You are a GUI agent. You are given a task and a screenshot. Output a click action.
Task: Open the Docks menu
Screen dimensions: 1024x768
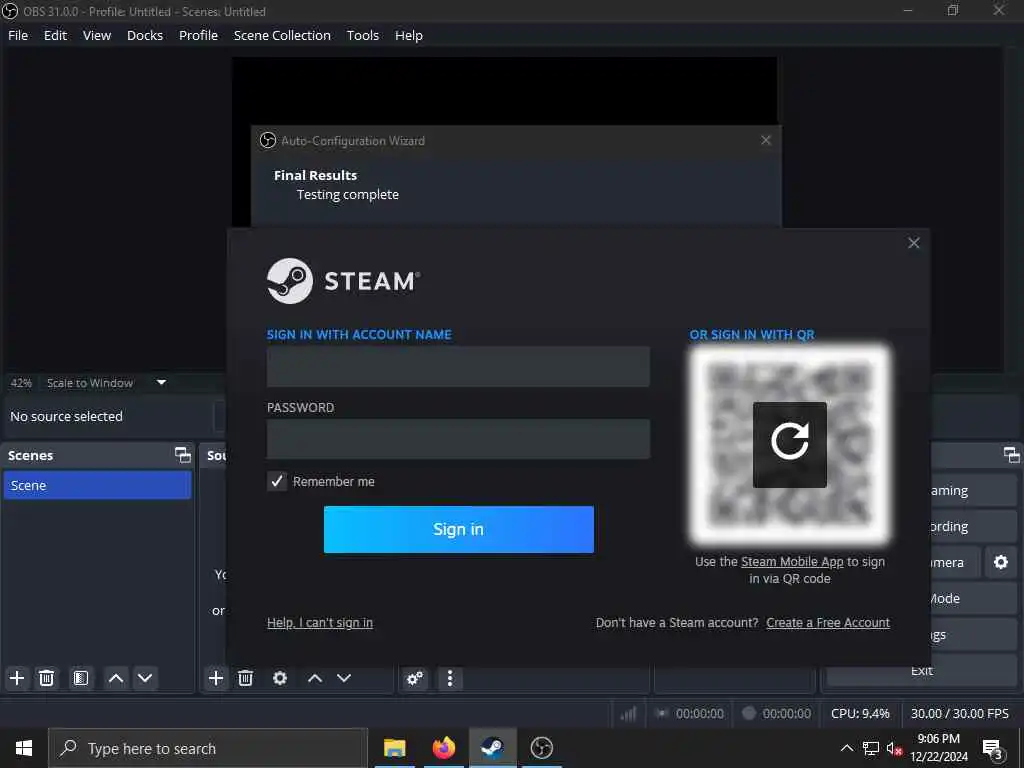[145, 35]
